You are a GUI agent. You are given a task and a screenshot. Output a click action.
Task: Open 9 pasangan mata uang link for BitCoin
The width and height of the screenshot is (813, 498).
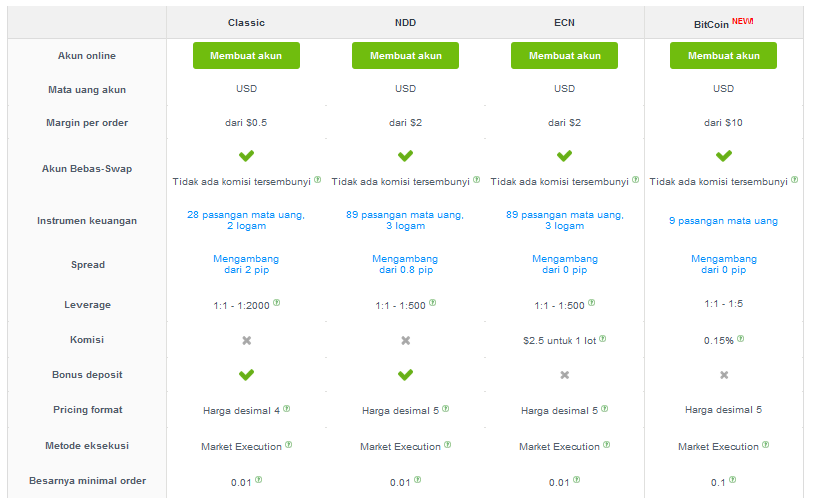click(723, 220)
